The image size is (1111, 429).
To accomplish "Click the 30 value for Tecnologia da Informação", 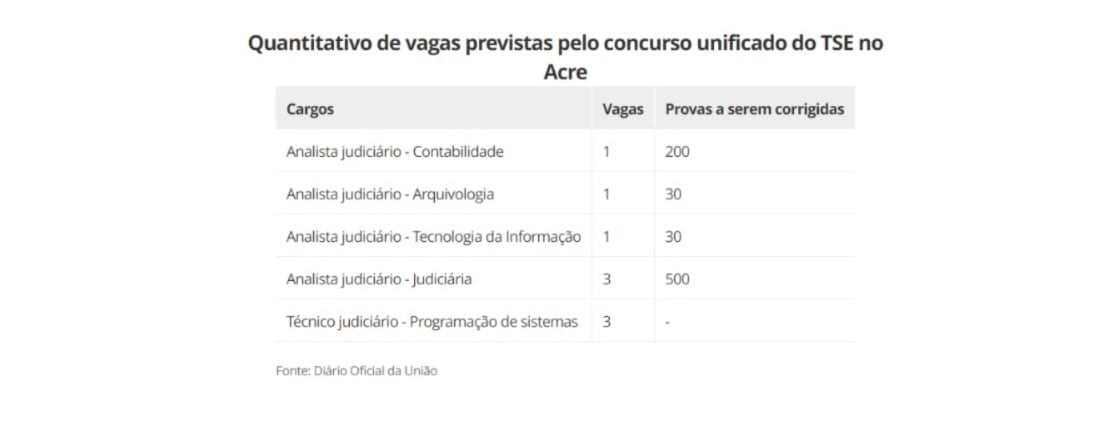I will [673, 236].
